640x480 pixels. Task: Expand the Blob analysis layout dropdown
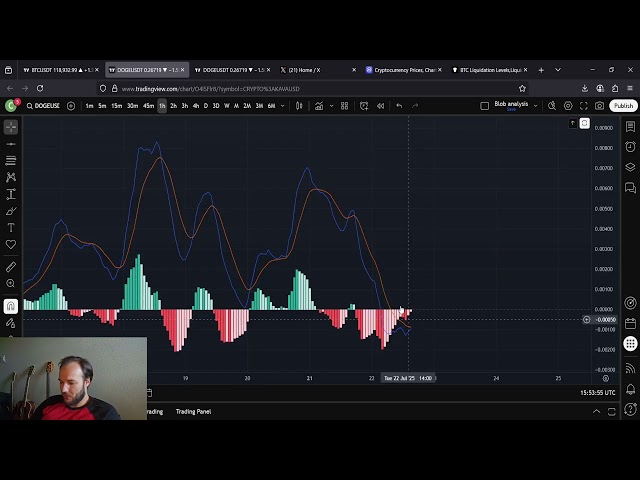click(535, 105)
